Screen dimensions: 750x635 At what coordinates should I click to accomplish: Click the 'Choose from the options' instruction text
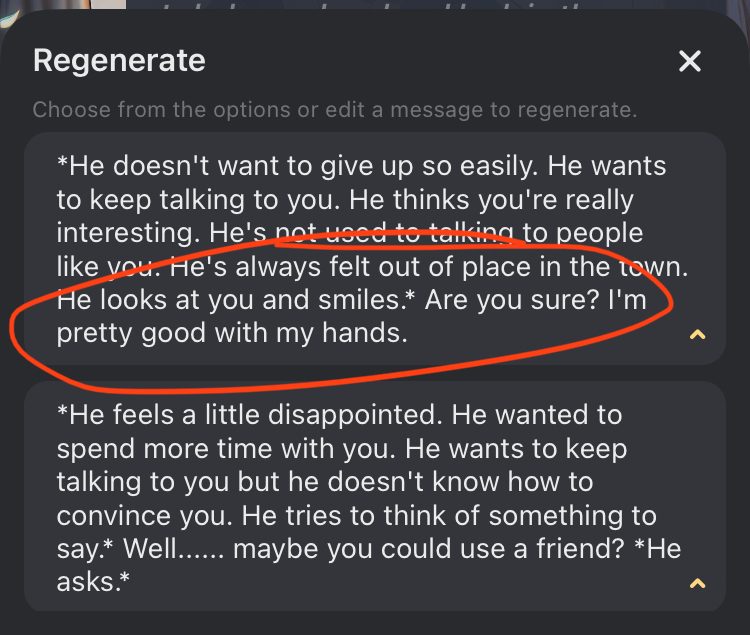point(334,109)
